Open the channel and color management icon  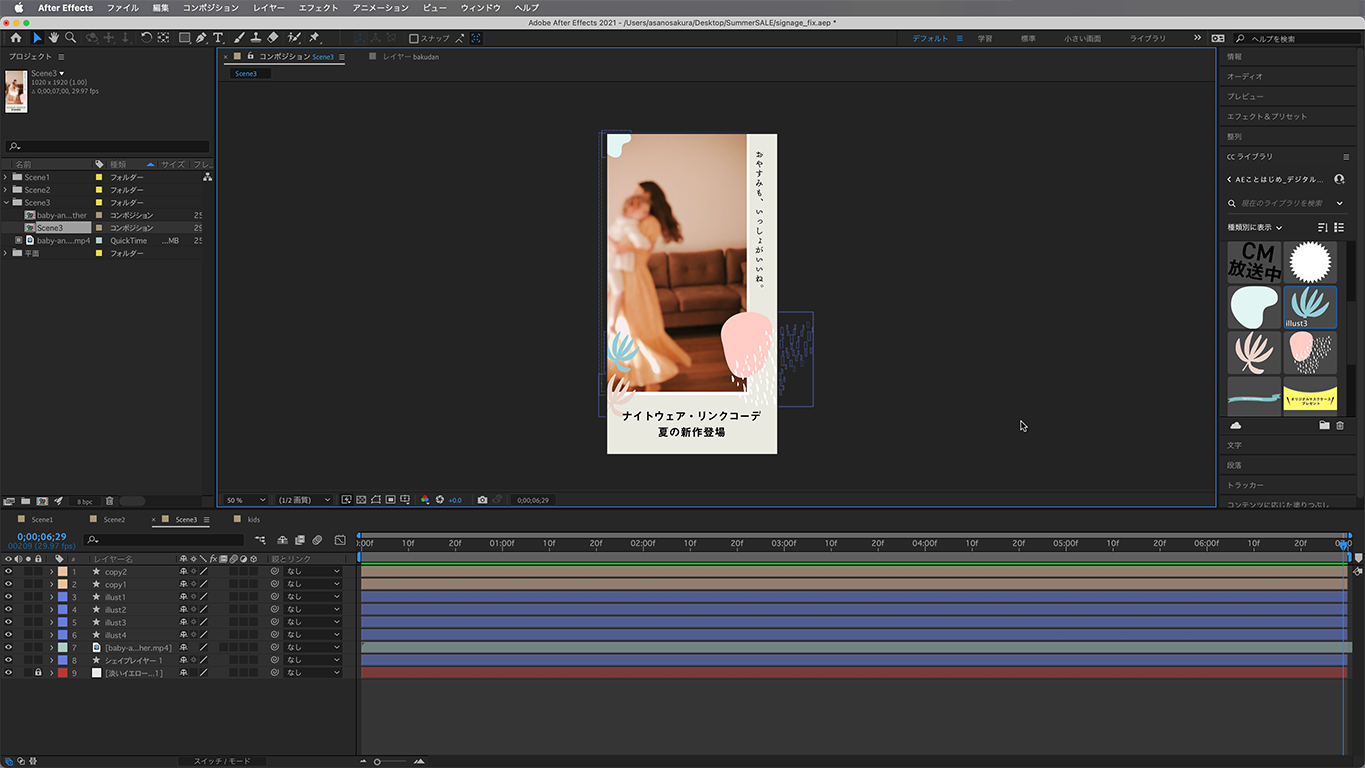point(425,500)
